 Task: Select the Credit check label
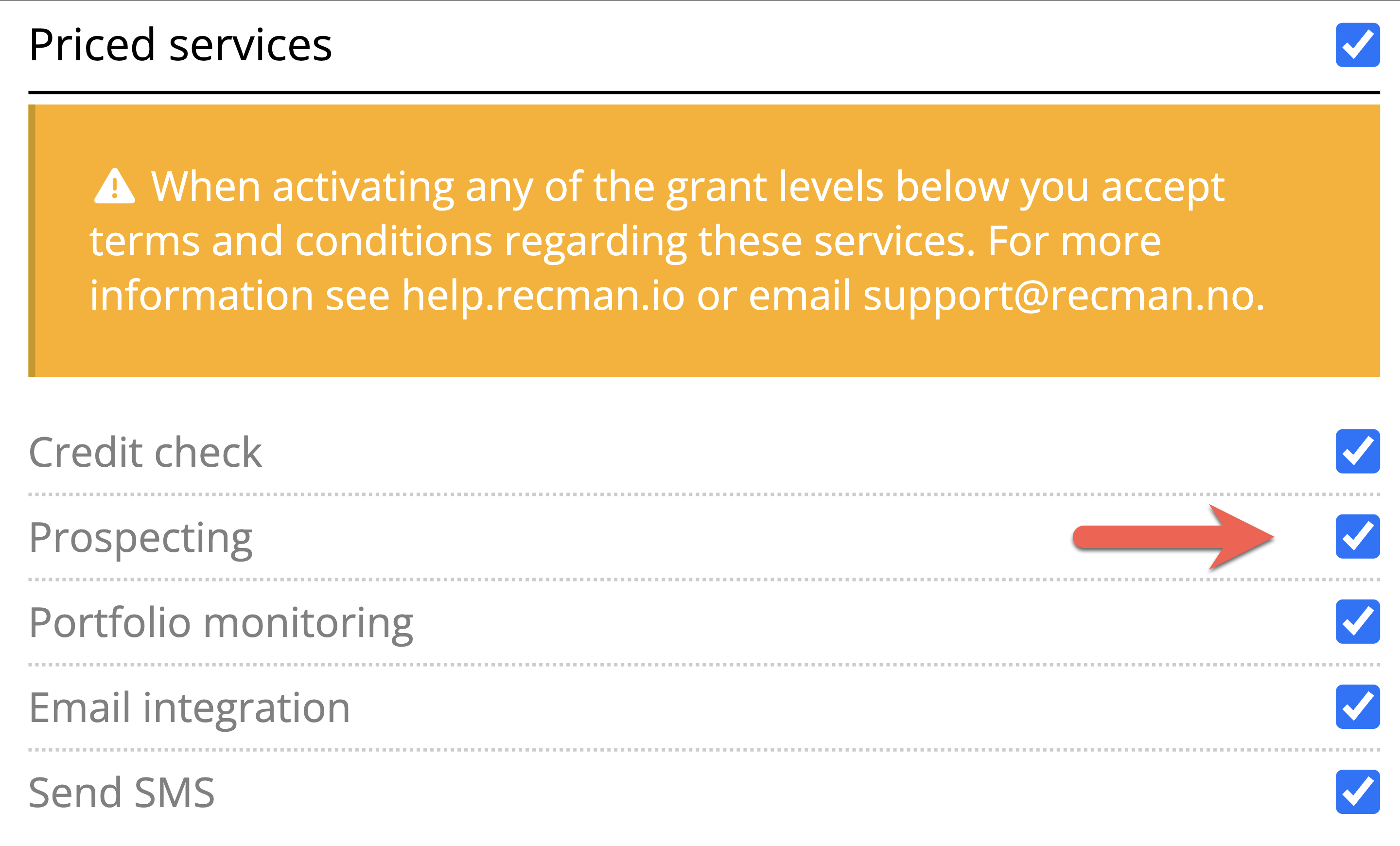pos(145,452)
